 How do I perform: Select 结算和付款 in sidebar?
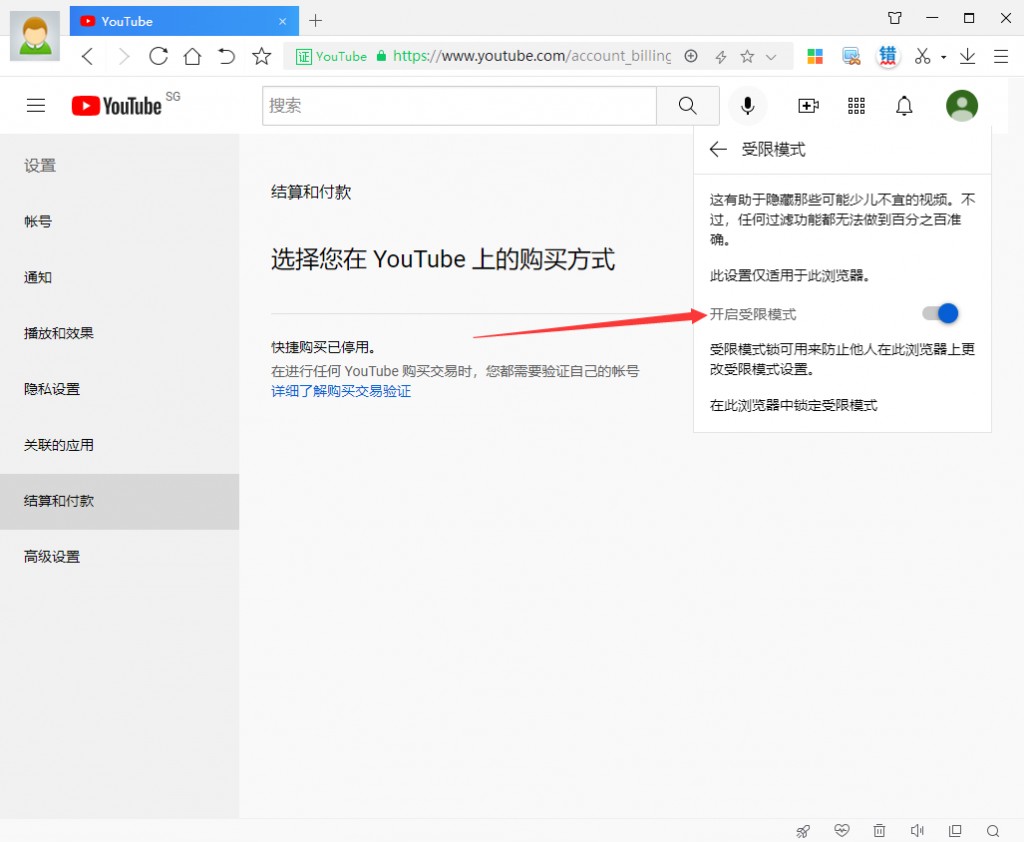[x=120, y=501]
